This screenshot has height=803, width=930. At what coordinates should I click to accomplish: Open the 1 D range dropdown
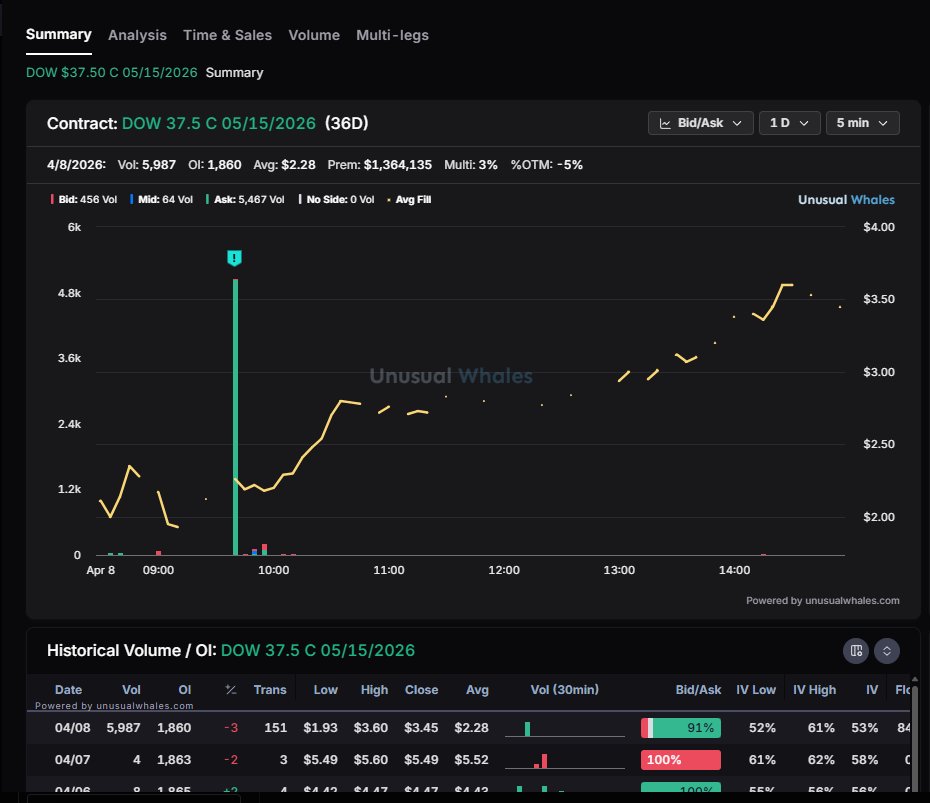coord(789,123)
